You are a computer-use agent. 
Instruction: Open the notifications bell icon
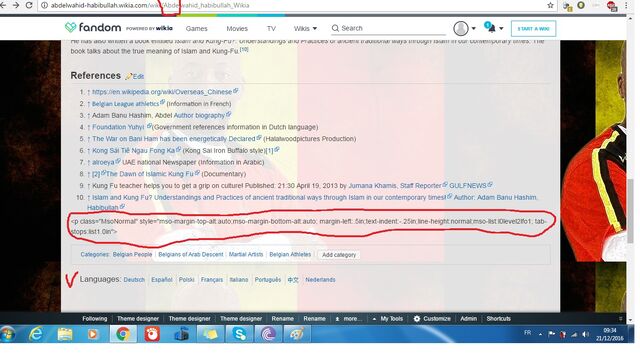pyautogui.click(x=492, y=28)
